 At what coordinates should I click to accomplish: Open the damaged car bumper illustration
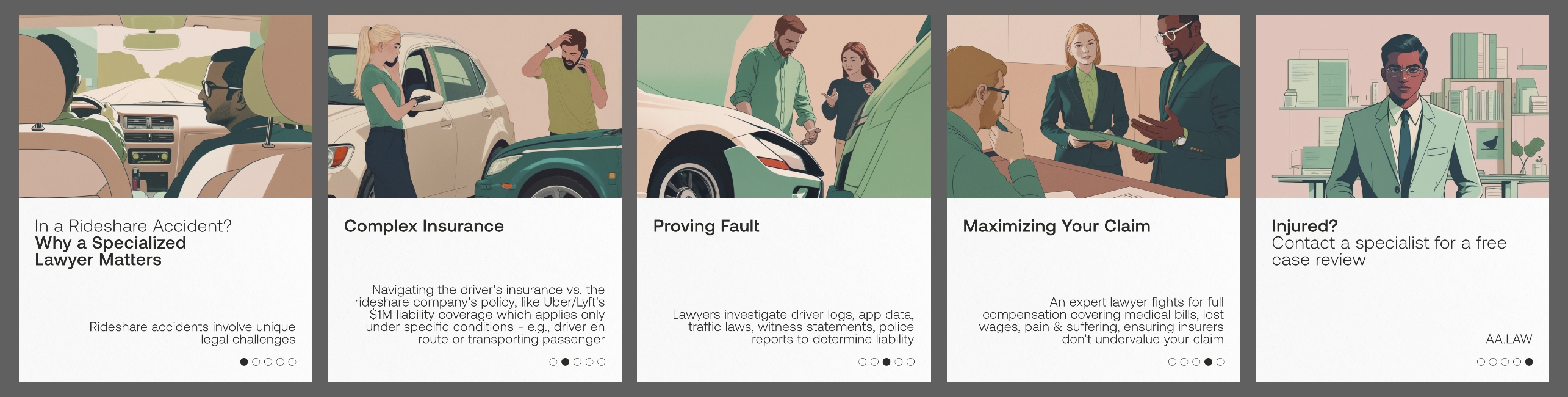coord(784,106)
